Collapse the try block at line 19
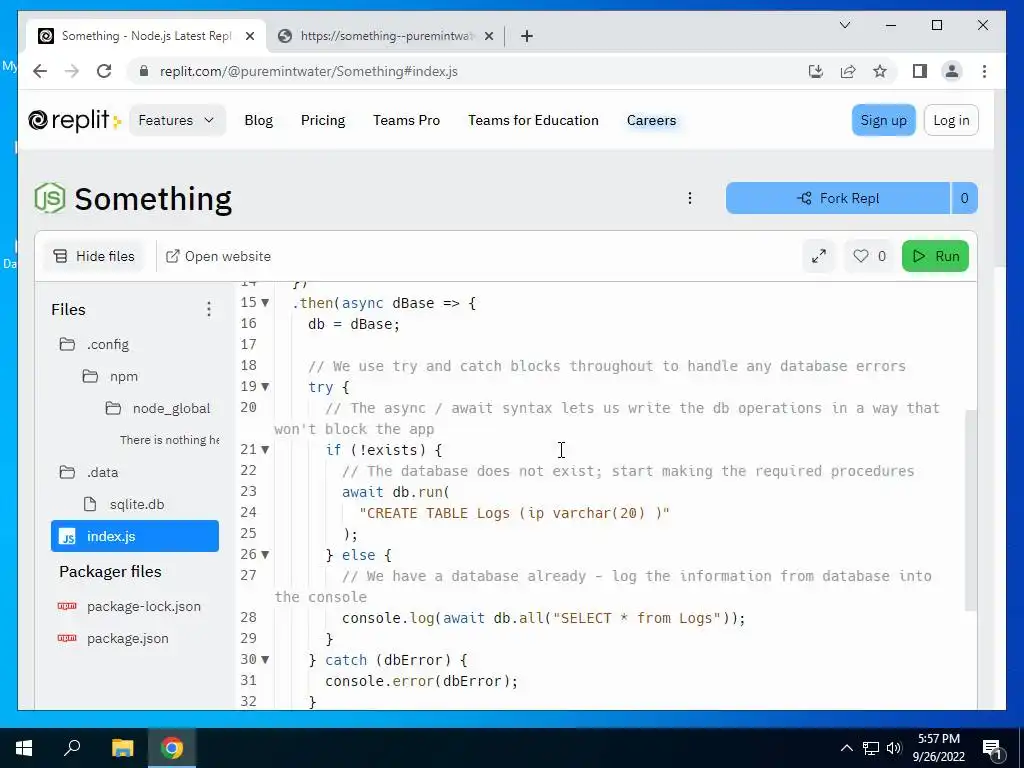The width and height of the screenshot is (1024, 768). coord(265,386)
